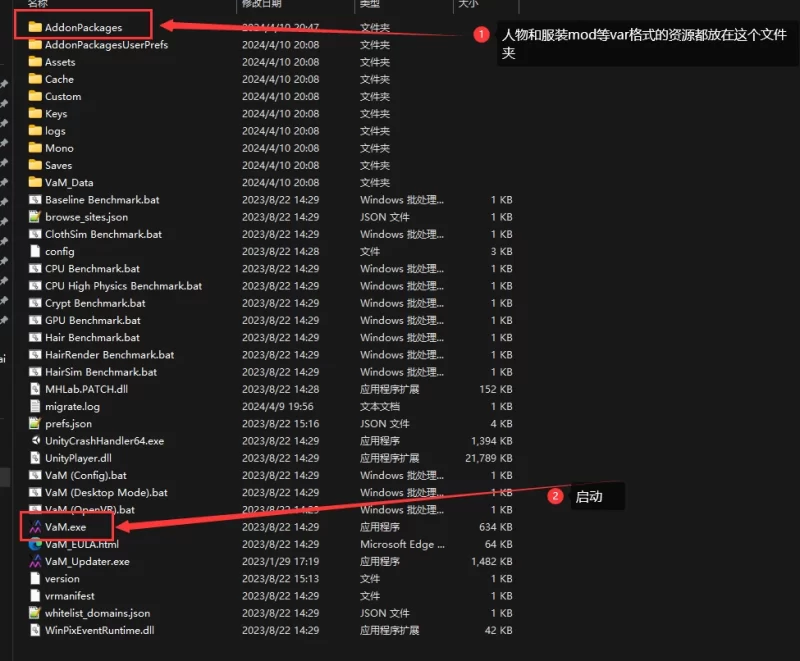Sort by the 大小 column header
This screenshot has height=661, width=800.
tap(467, 5)
